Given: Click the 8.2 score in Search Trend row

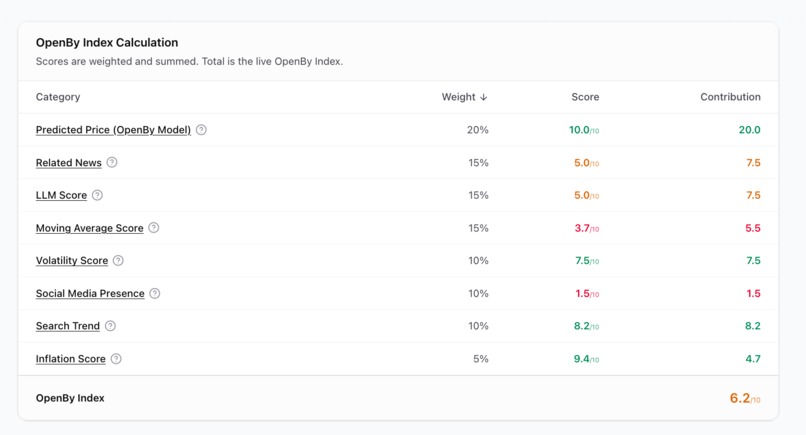Looking at the screenshot, I should pyautogui.click(x=587, y=326).
